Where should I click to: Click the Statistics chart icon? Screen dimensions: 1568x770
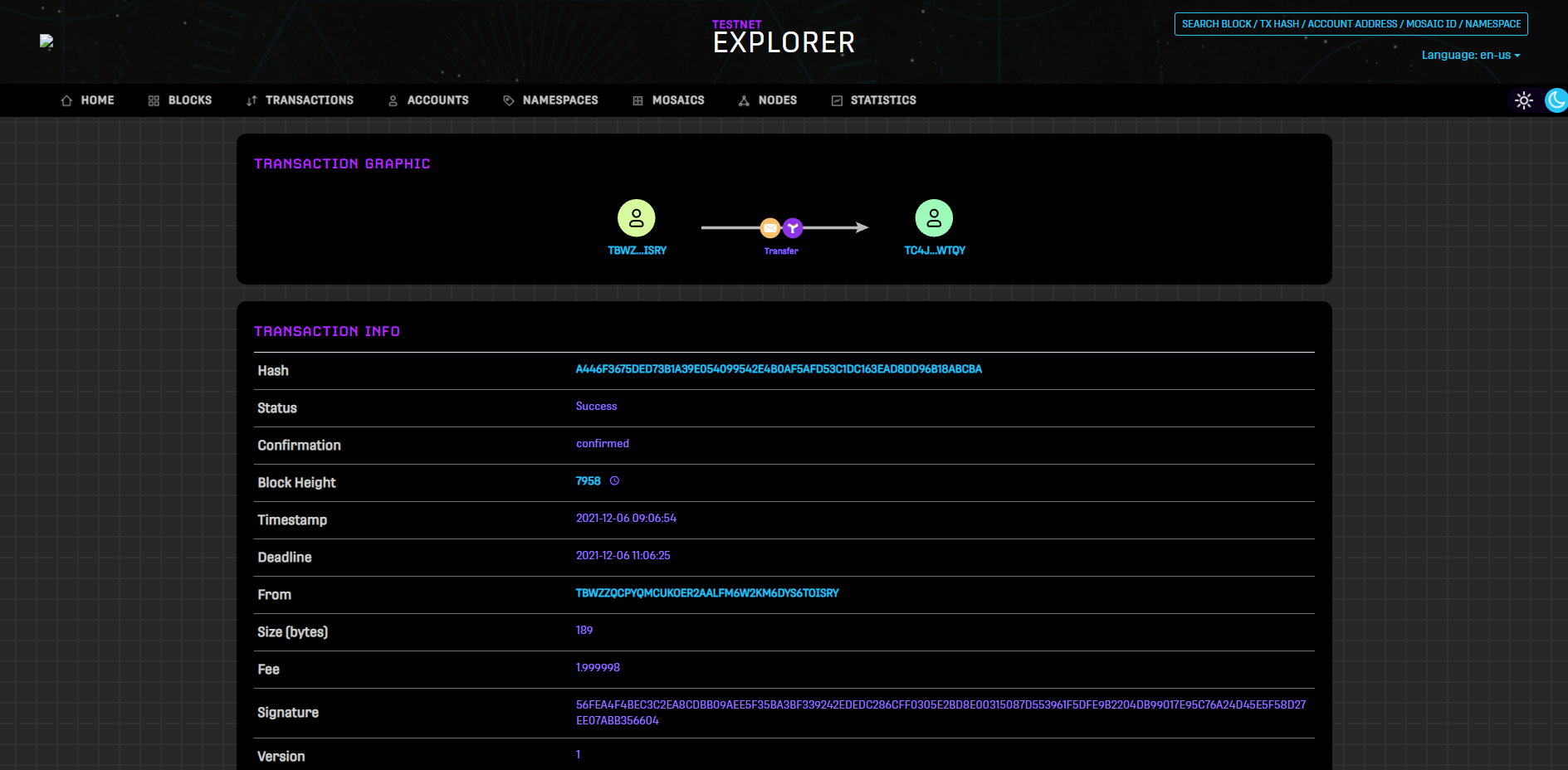tap(837, 100)
